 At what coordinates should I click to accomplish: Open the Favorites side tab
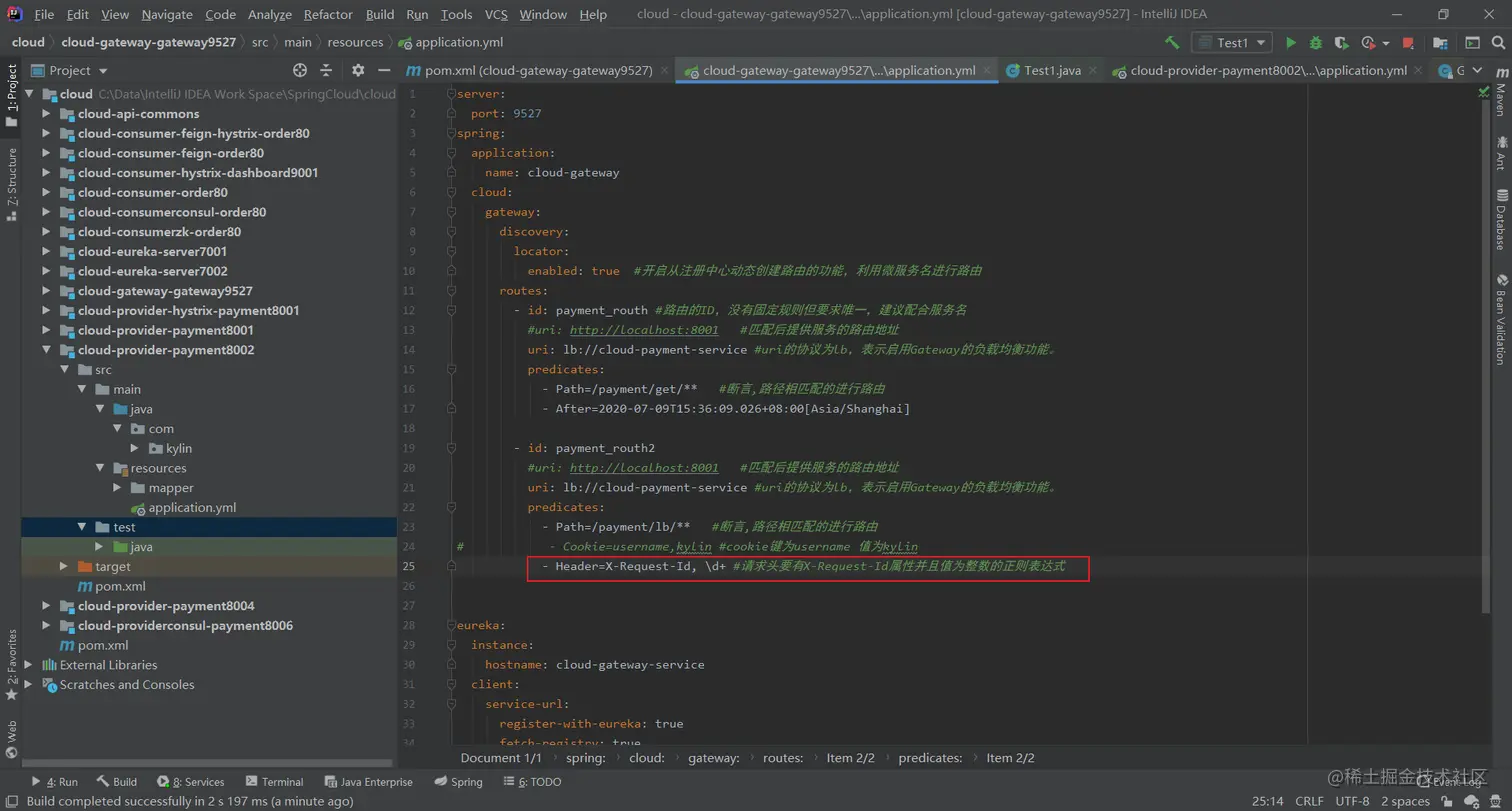coord(11,665)
